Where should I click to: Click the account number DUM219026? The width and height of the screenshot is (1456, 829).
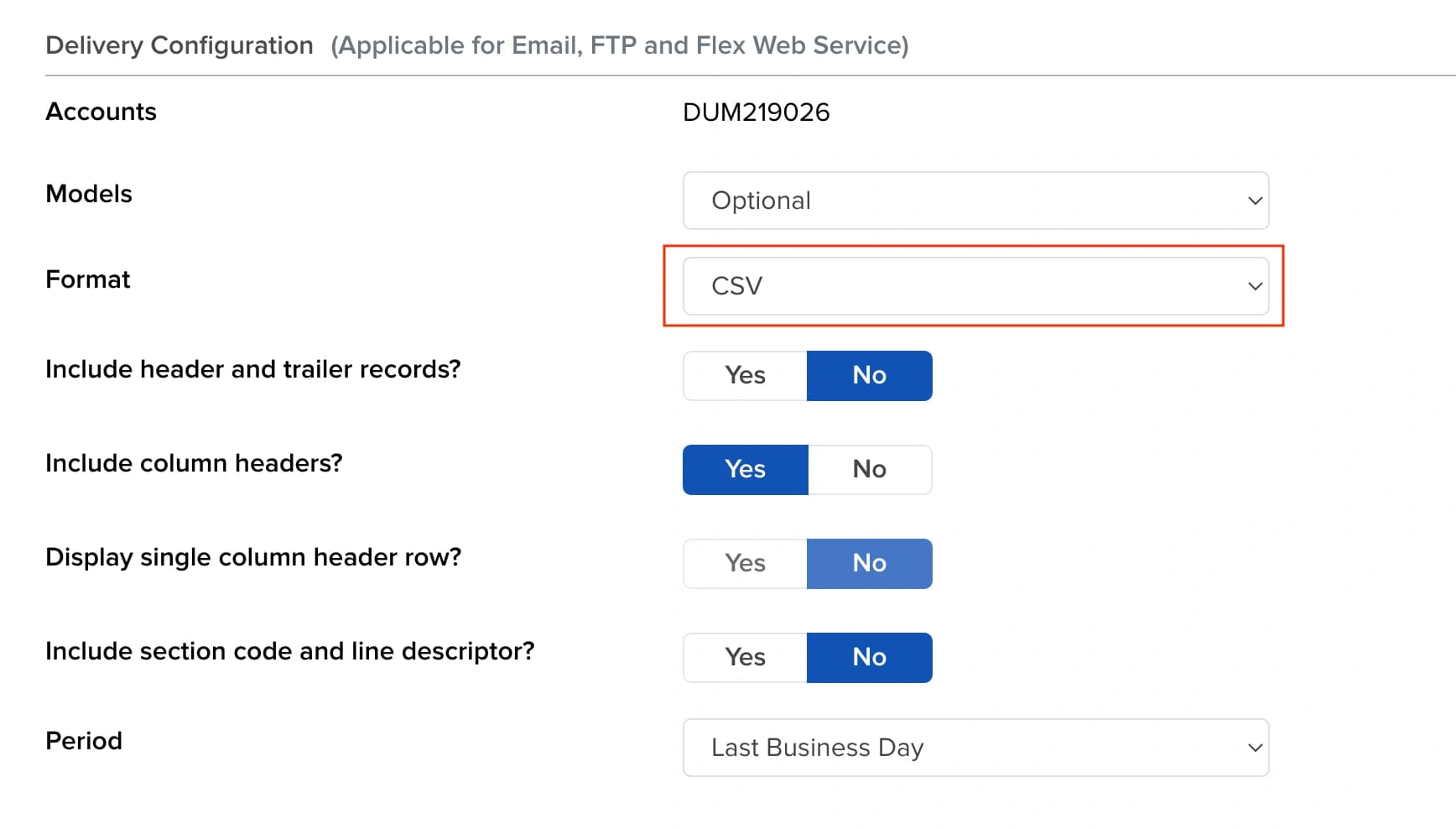pyautogui.click(x=756, y=112)
